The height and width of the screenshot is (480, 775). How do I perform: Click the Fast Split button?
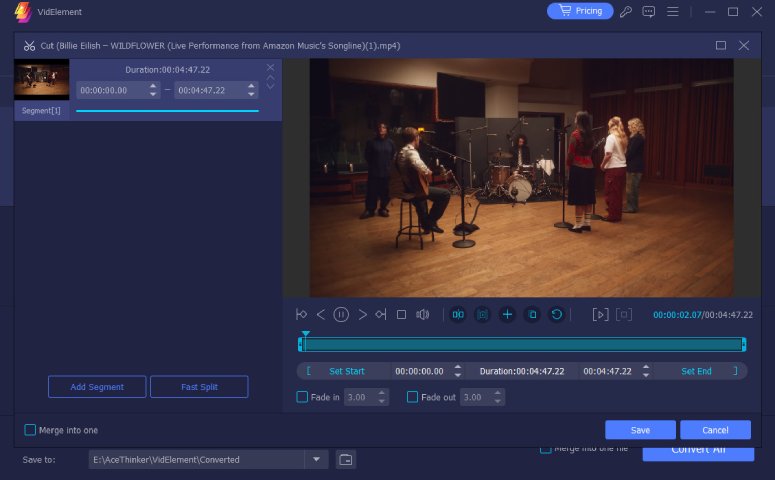pos(199,387)
